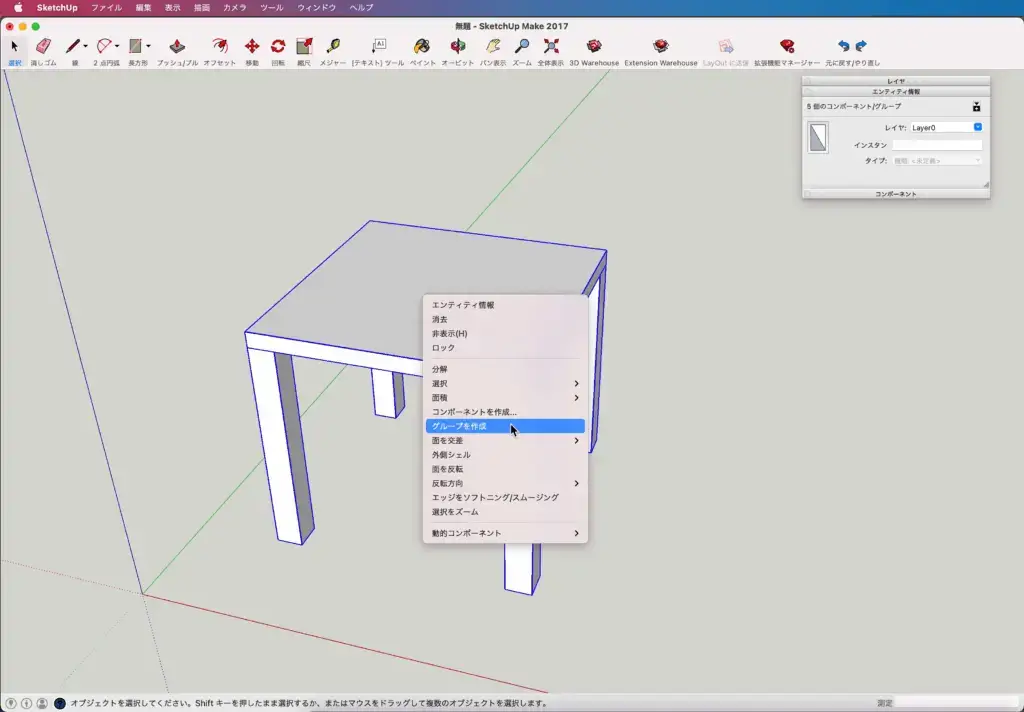Choose グループを作成 from the context menu

pos(505,427)
